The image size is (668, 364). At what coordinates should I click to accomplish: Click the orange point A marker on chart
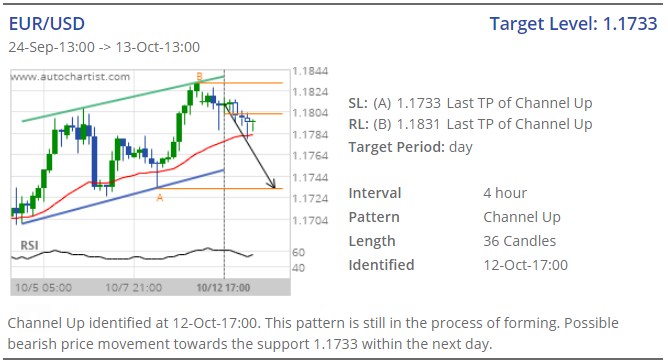160,198
